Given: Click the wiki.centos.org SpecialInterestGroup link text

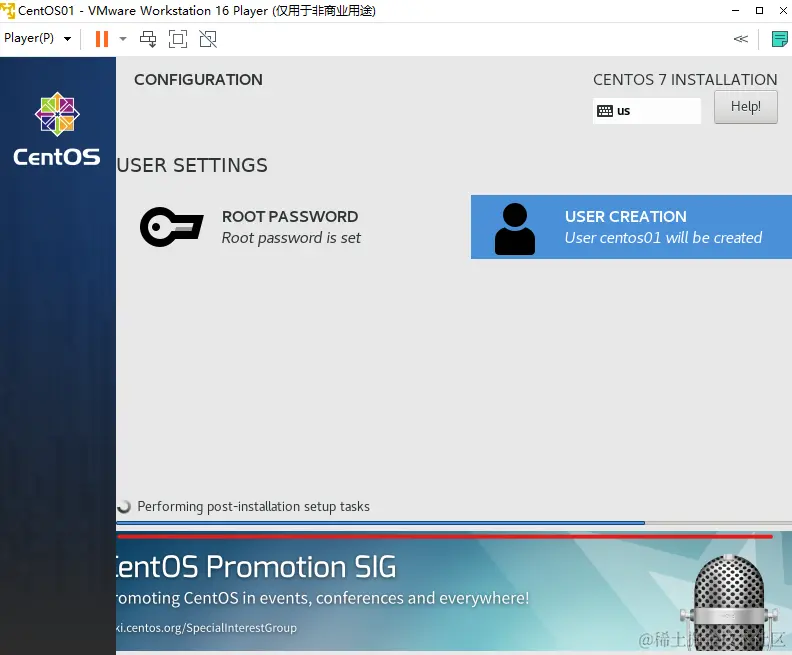Looking at the screenshot, I should tap(206, 628).
